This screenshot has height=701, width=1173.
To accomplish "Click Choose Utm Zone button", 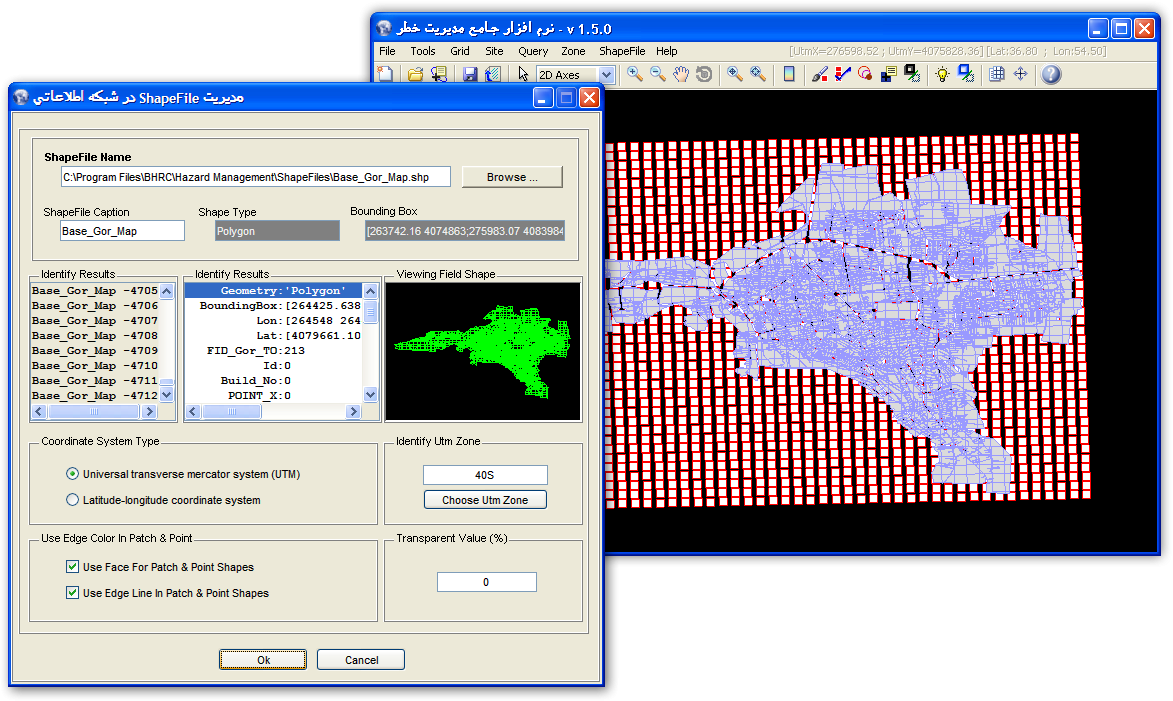I will tap(485, 500).
